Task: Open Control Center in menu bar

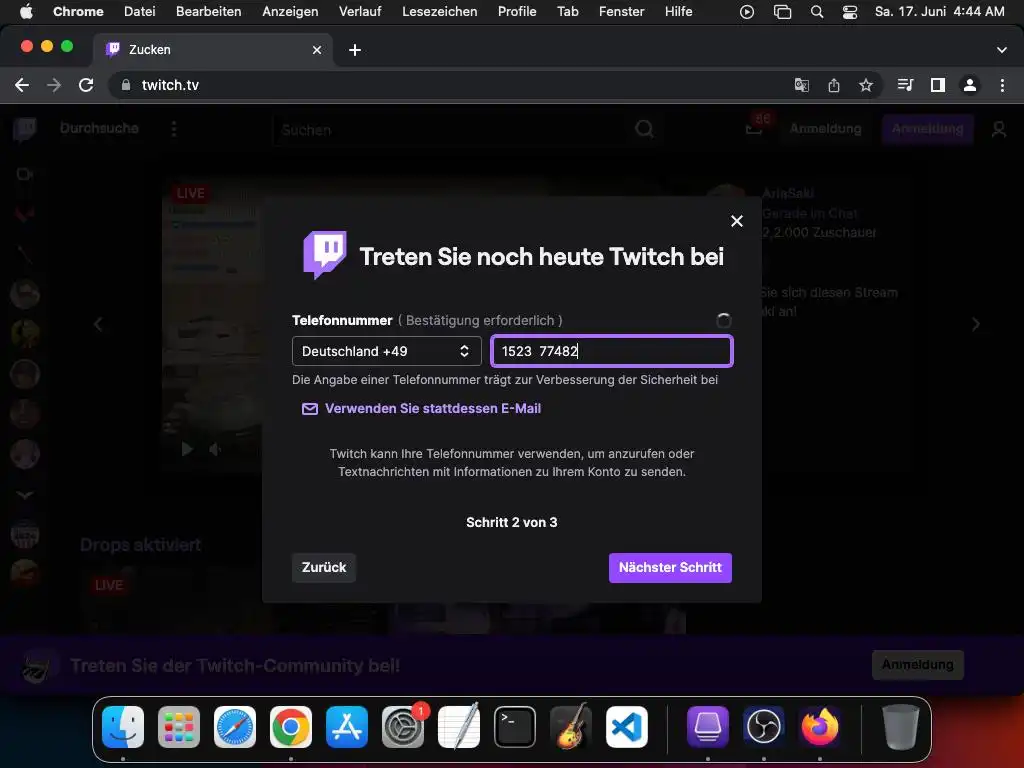Action: pyautogui.click(x=850, y=12)
